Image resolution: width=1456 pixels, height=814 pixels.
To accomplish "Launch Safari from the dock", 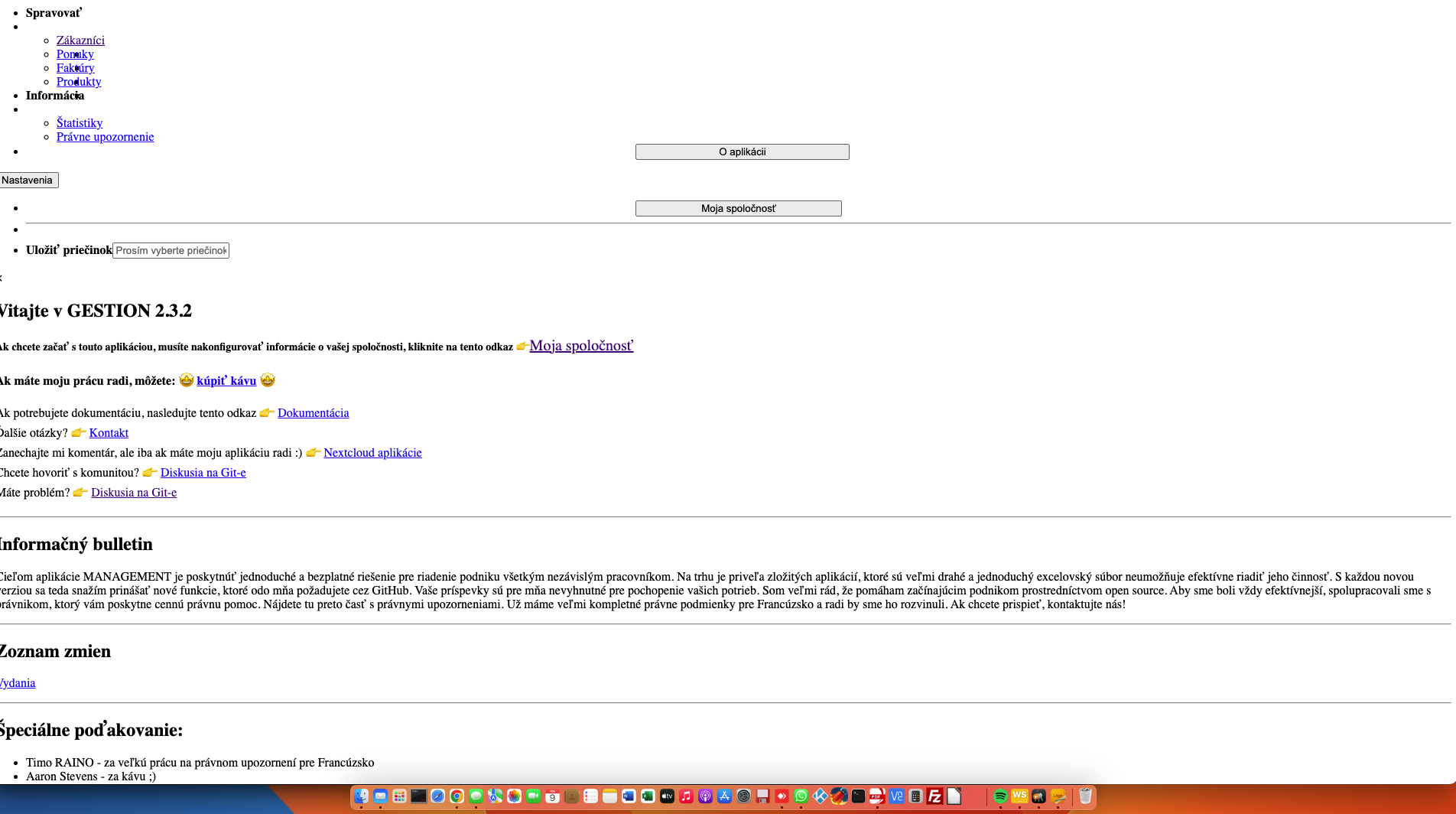I will pos(437,796).
